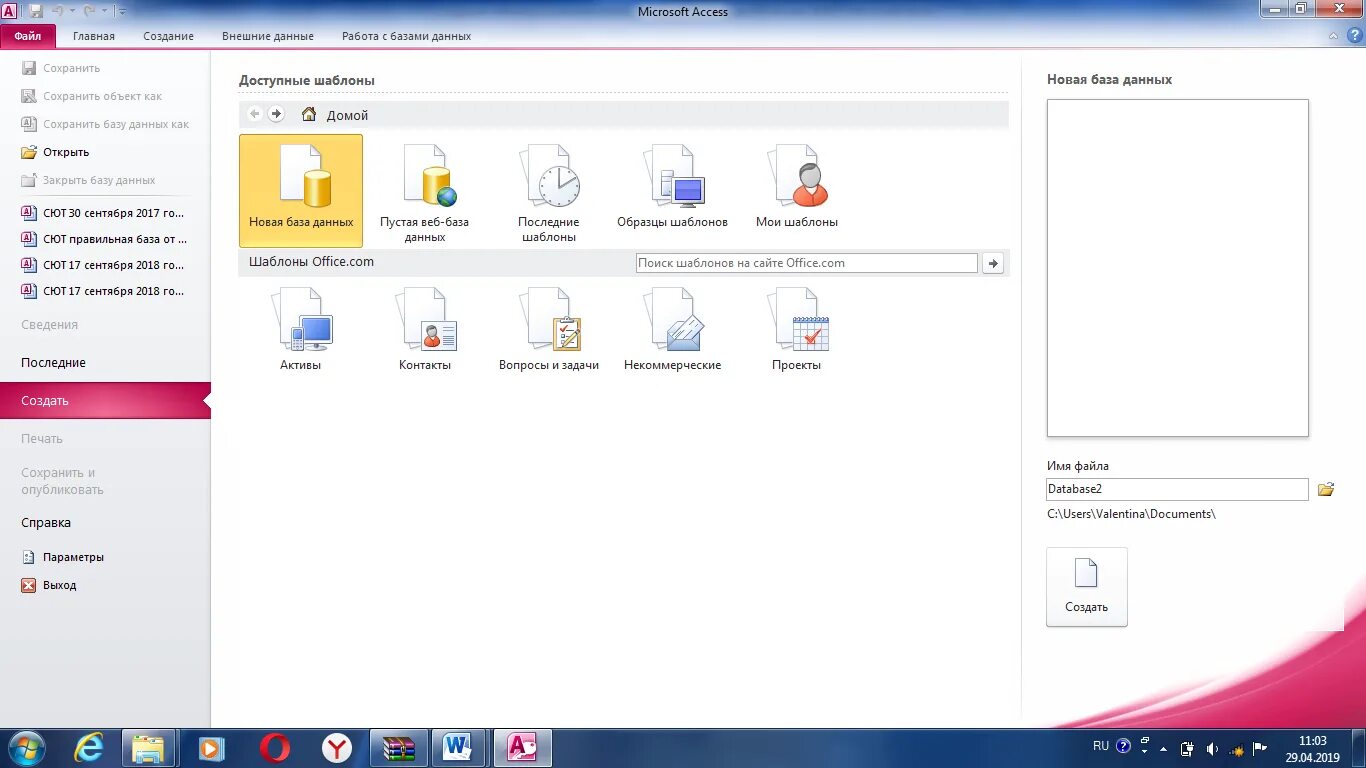
Task: Open Internet Explorer from the taskbar
Action: (x=89, y=748)
